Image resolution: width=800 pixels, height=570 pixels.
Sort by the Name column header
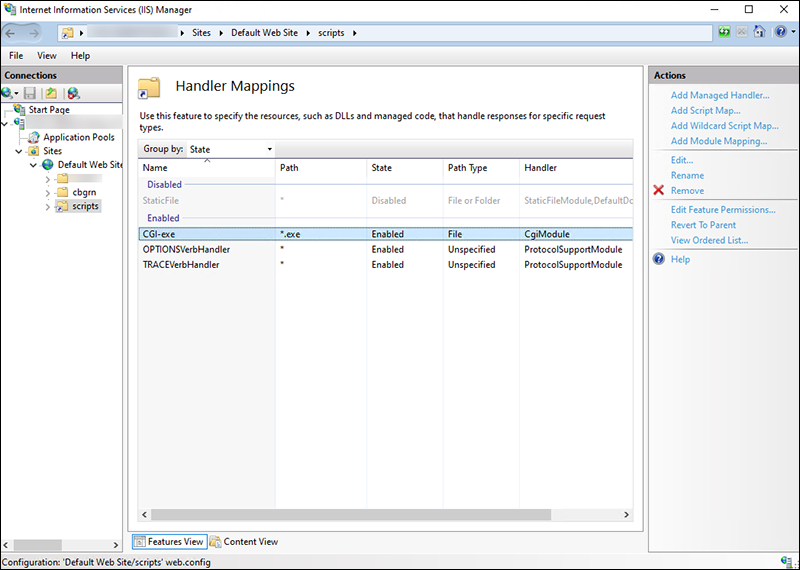pyautogui.click(x=207, y=167)
